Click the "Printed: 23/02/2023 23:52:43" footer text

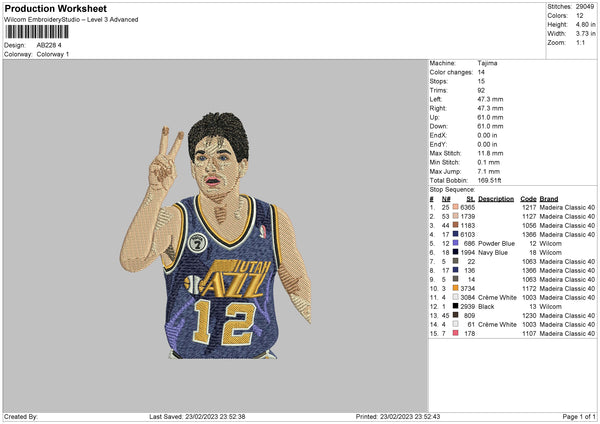(398, 416)
